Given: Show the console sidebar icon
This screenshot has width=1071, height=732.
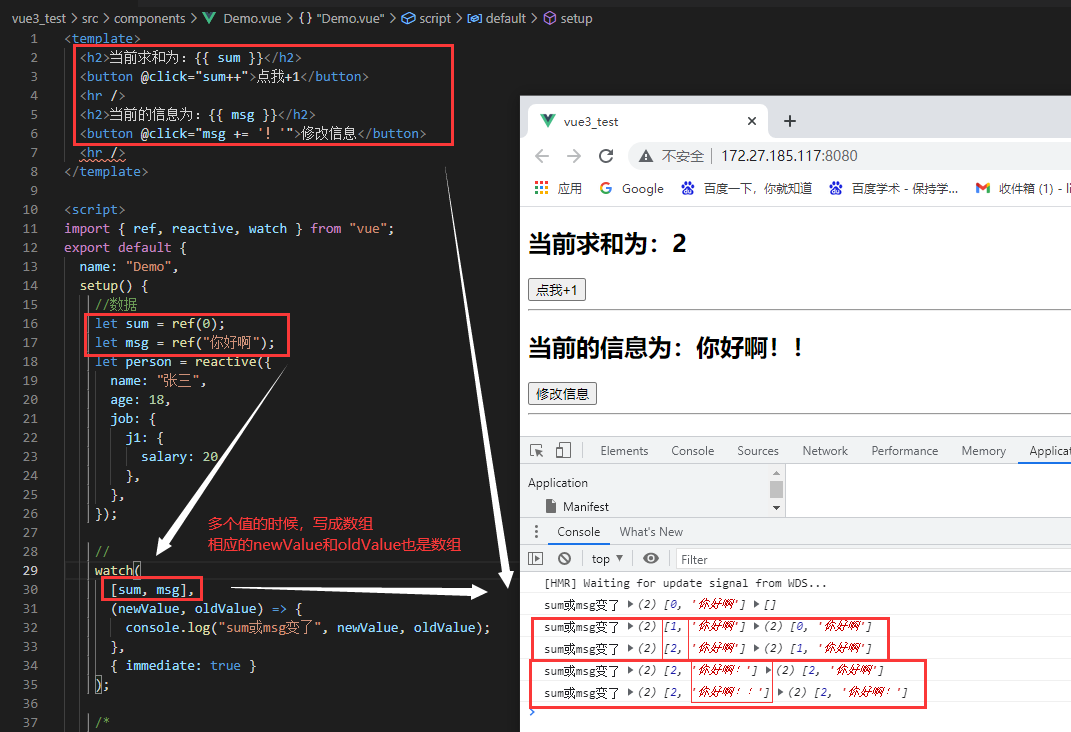Looking at the screenshot, I should [537, 558].
